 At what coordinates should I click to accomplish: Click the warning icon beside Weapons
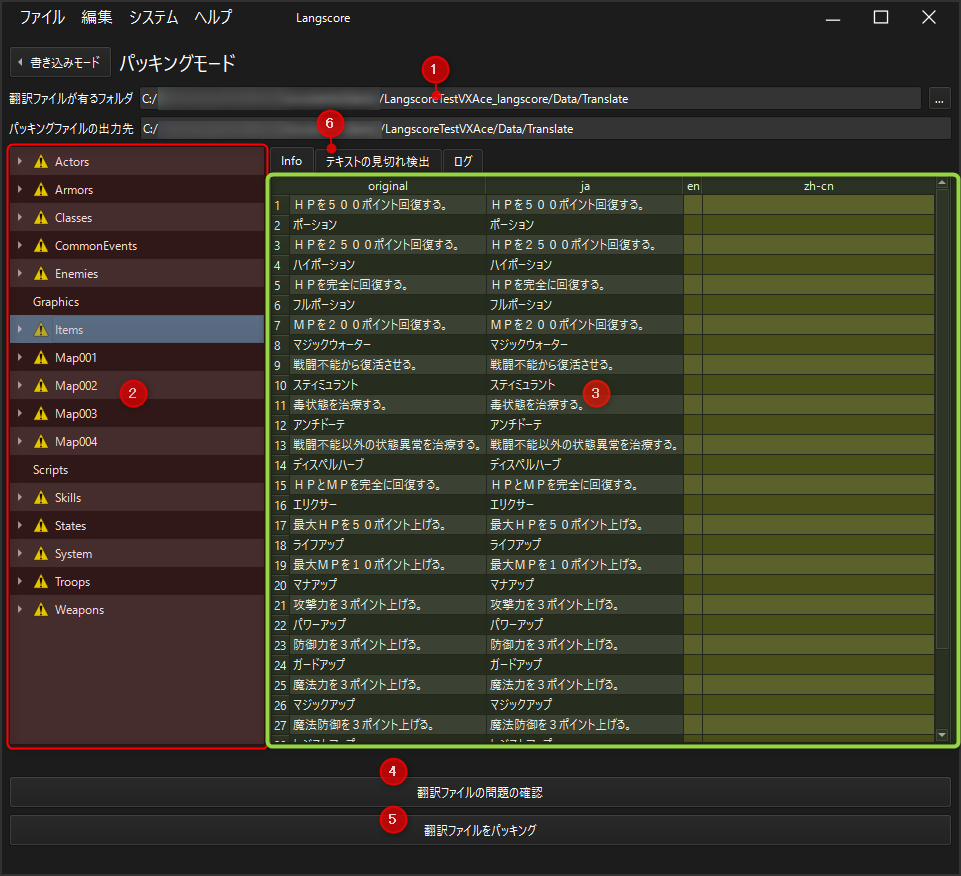(x=41, y=610)
